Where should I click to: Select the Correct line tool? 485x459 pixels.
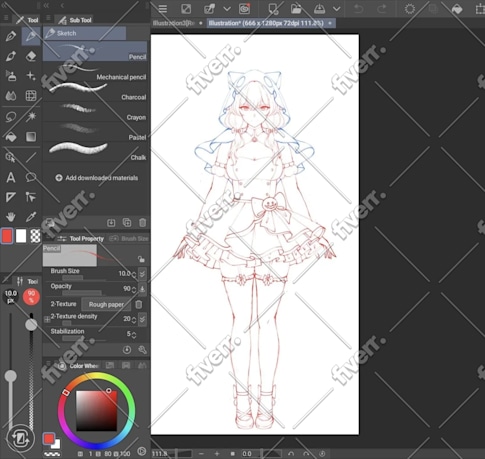click(31, 197)
